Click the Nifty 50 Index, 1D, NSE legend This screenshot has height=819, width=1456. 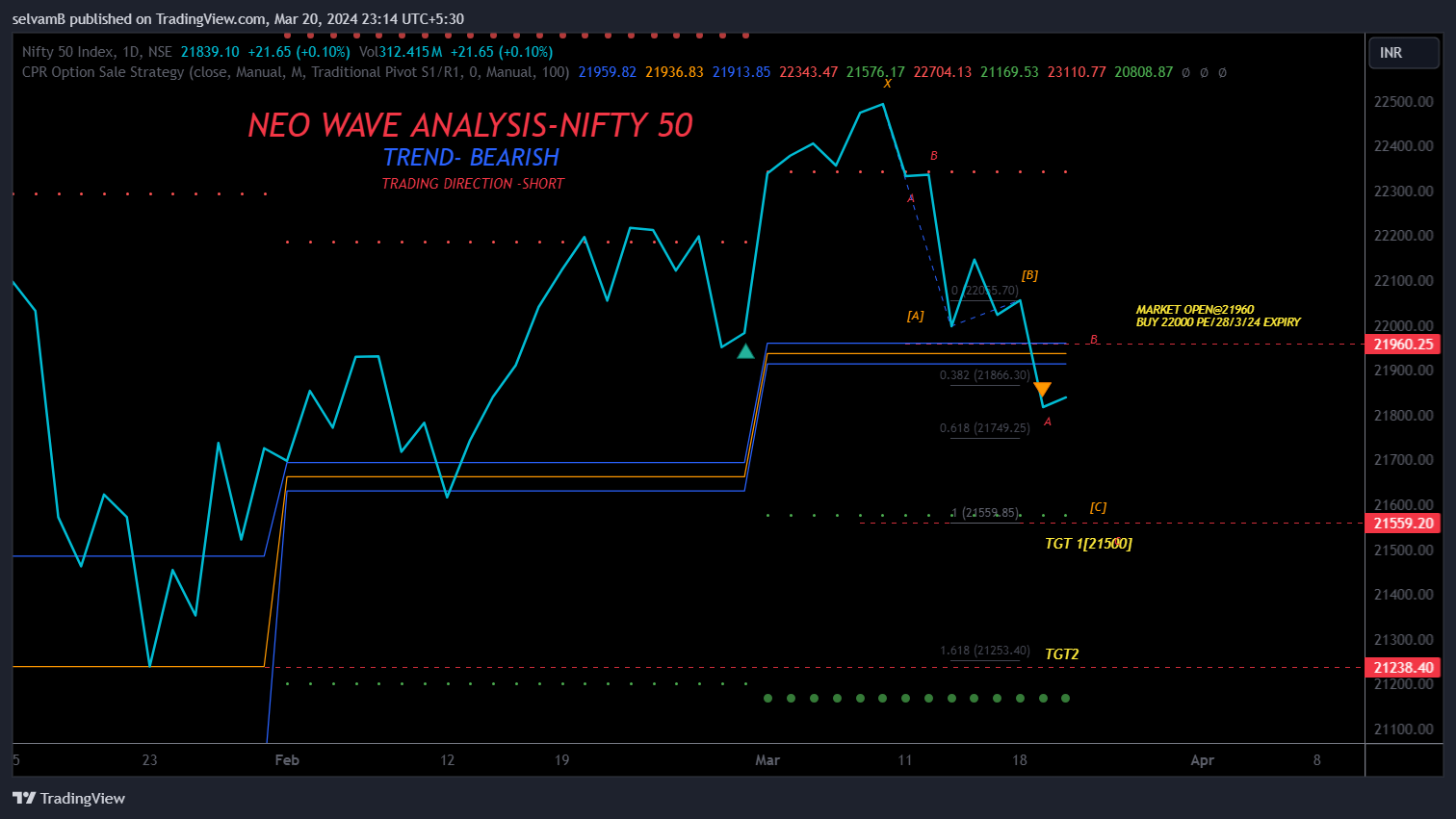coord(97,52)
